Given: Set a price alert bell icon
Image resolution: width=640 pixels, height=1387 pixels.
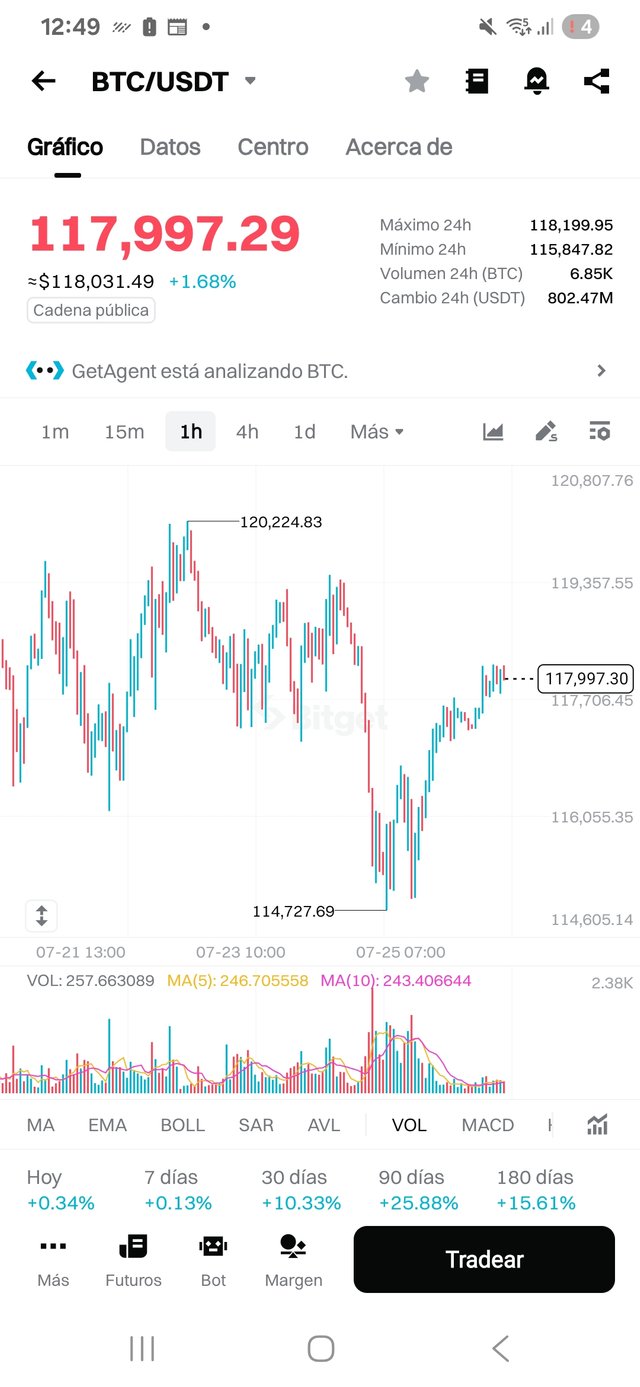Looking at the screenshot, I should [x=537, y=81].
